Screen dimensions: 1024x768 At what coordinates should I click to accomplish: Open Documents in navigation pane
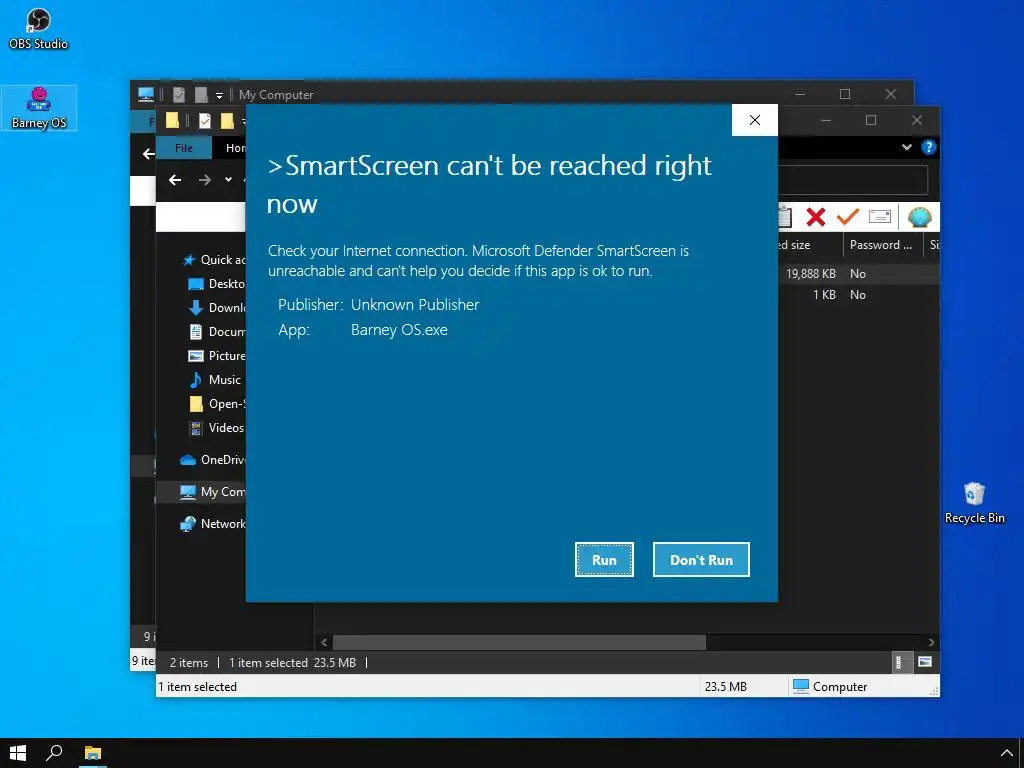216,332
